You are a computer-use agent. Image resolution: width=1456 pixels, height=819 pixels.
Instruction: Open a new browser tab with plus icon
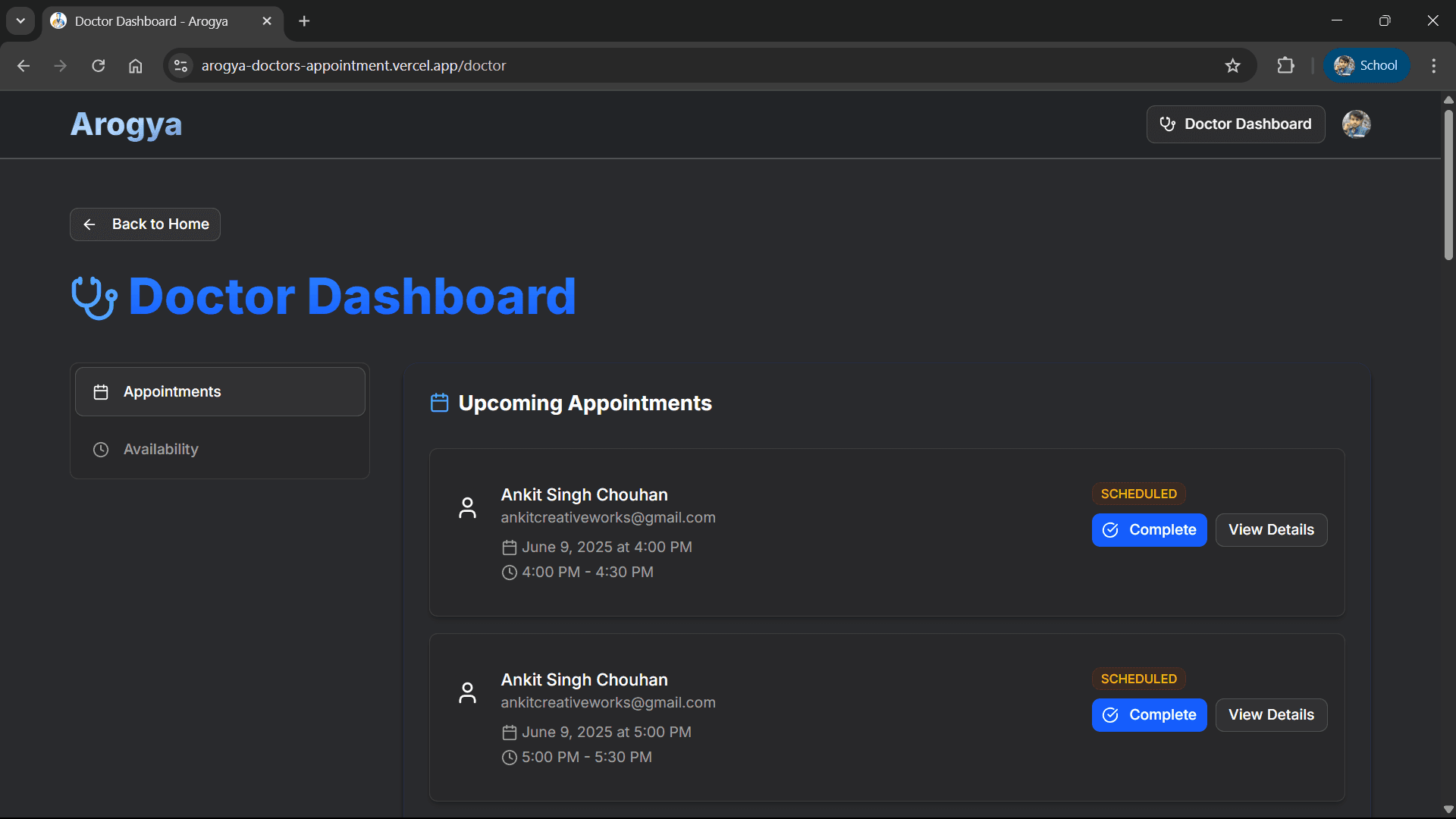coord(304,21)
